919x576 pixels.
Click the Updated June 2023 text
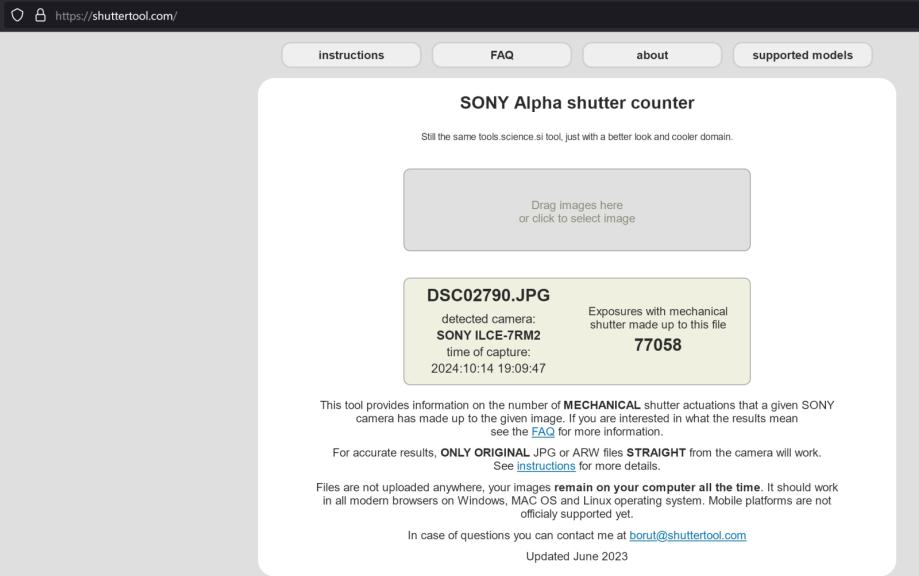(577, 556)
